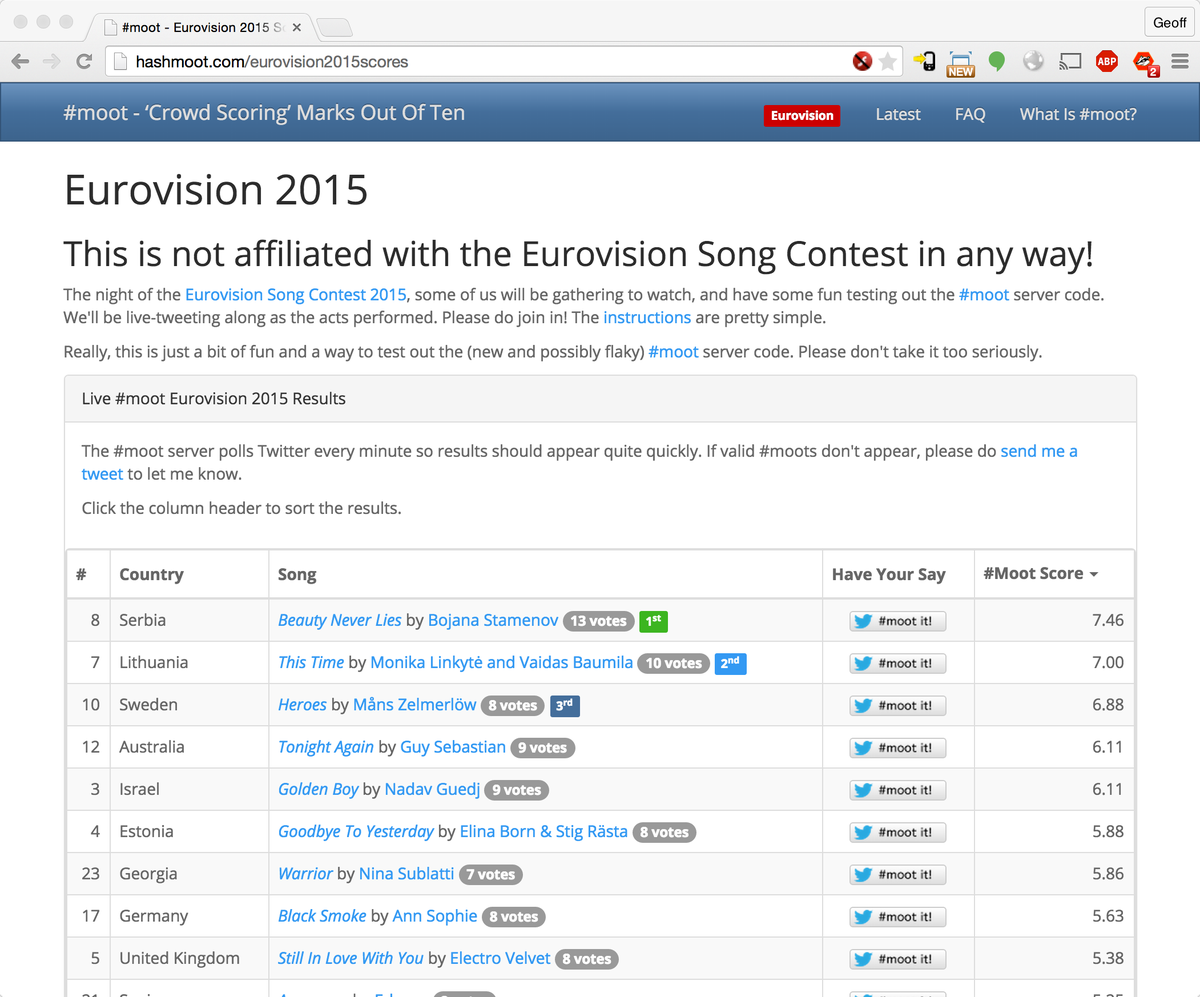
Task: Sort by the #Moot Score dropdown arrow
Action: coord(1094,575)
